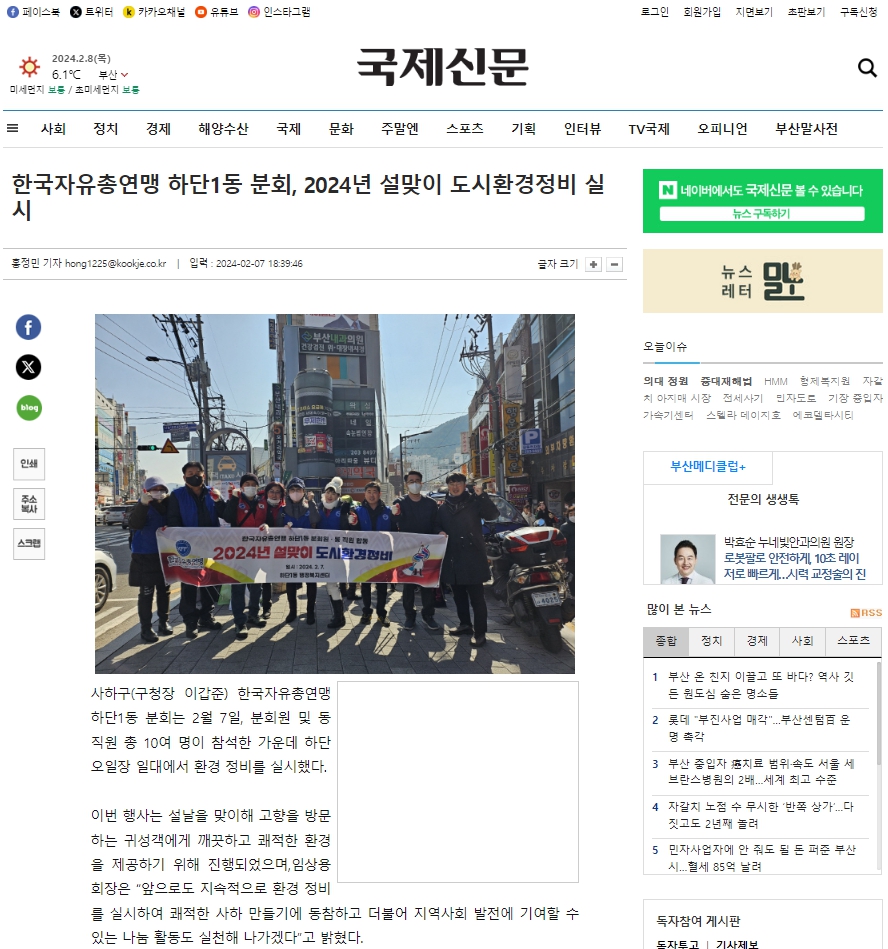888x949 pixels.
Task: Share article via Facebook round icon
Action: [28, 327]
